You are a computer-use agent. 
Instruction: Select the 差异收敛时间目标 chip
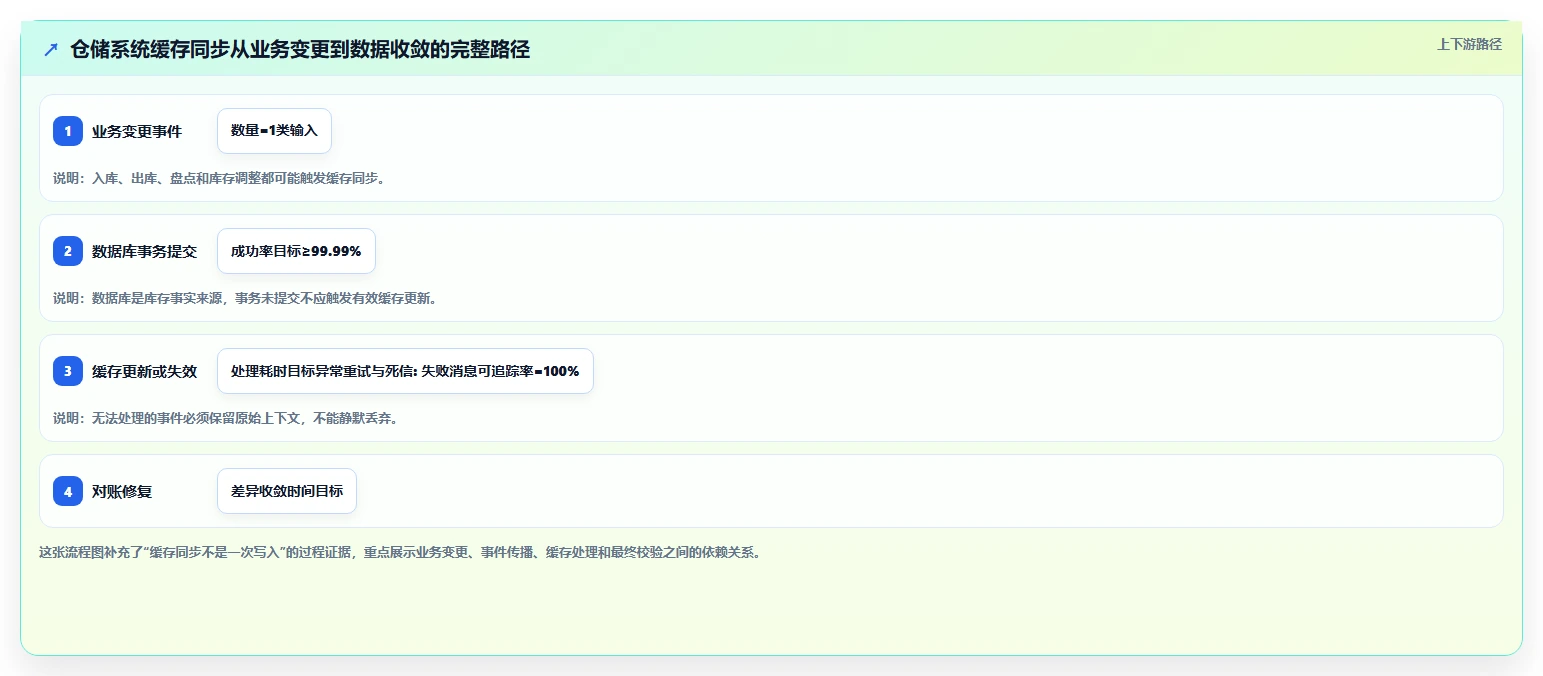[x=287, y=491]
